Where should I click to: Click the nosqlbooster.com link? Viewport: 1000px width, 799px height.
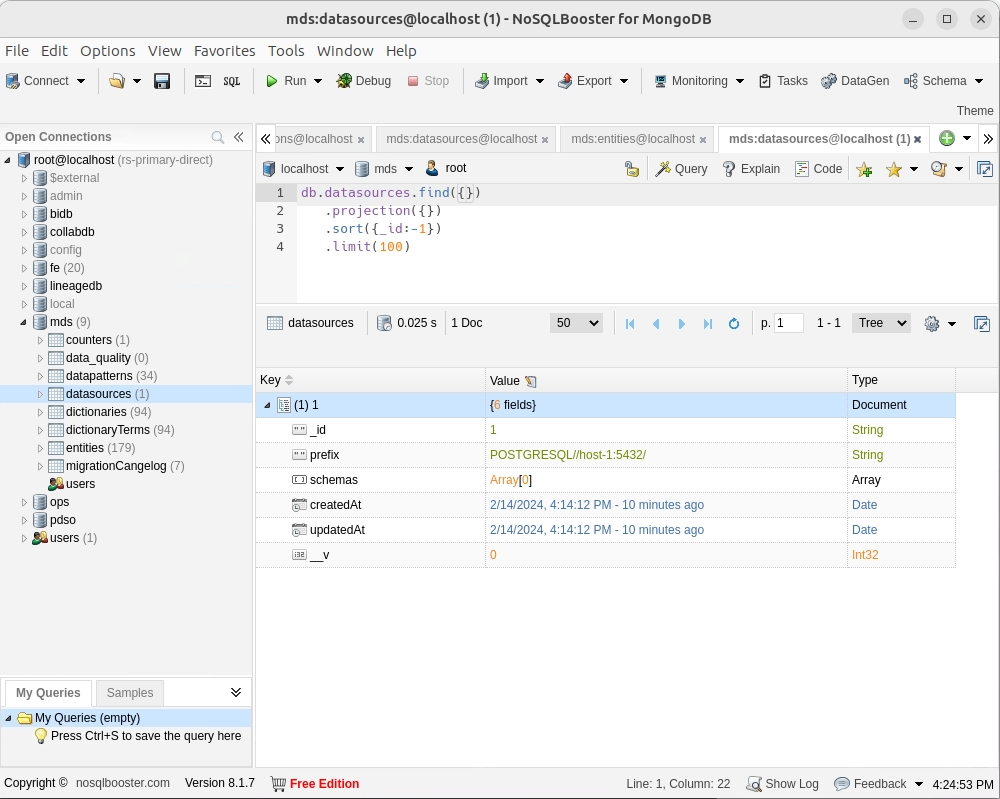(x=123, y=783)
